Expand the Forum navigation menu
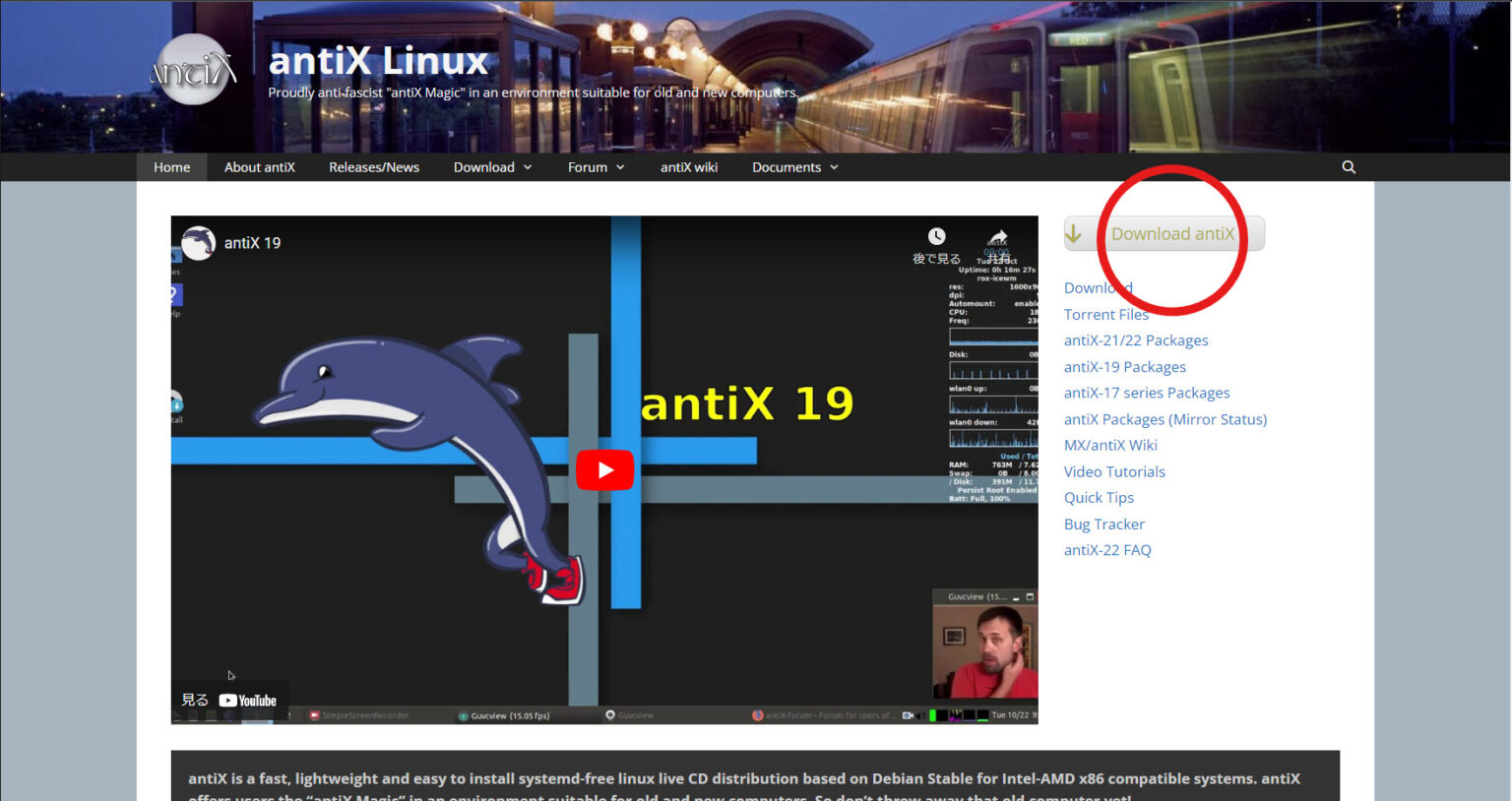The height and width of the screenshot is (801, 1512). (x=595, y=166)
